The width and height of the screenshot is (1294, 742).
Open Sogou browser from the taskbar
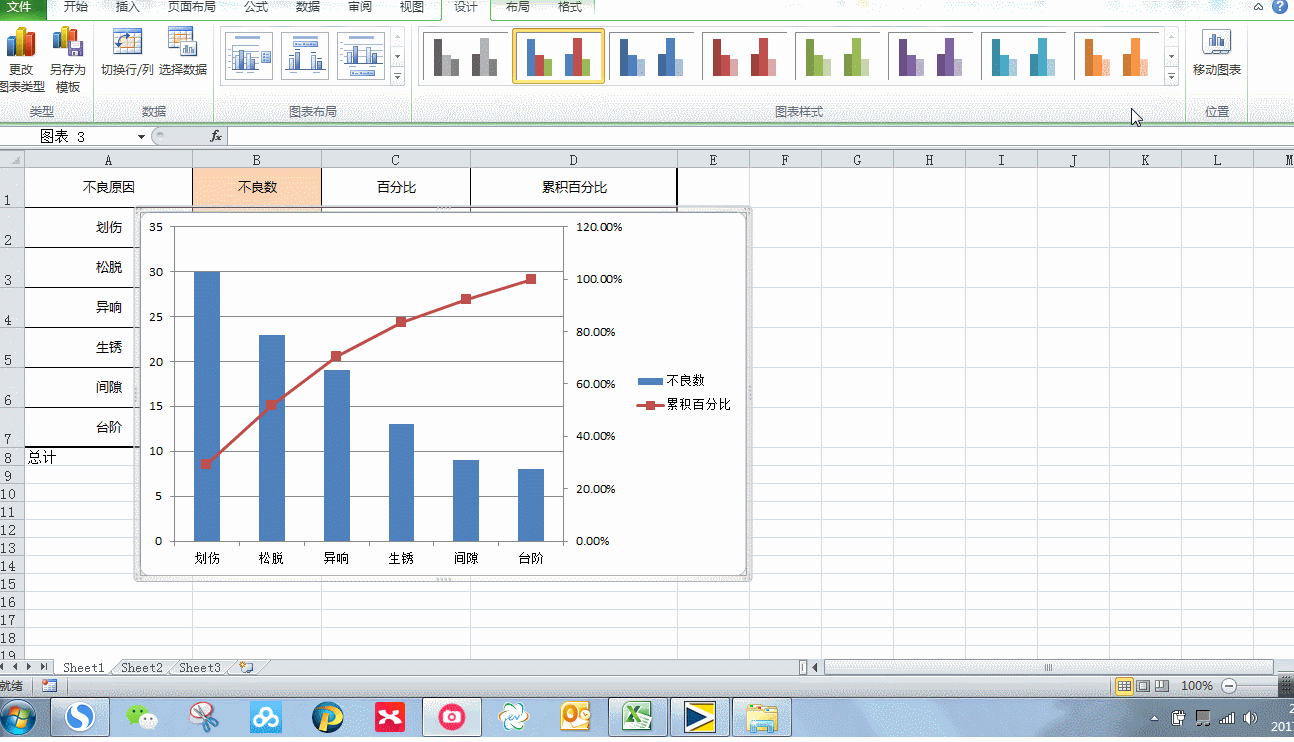click(80, 717)
